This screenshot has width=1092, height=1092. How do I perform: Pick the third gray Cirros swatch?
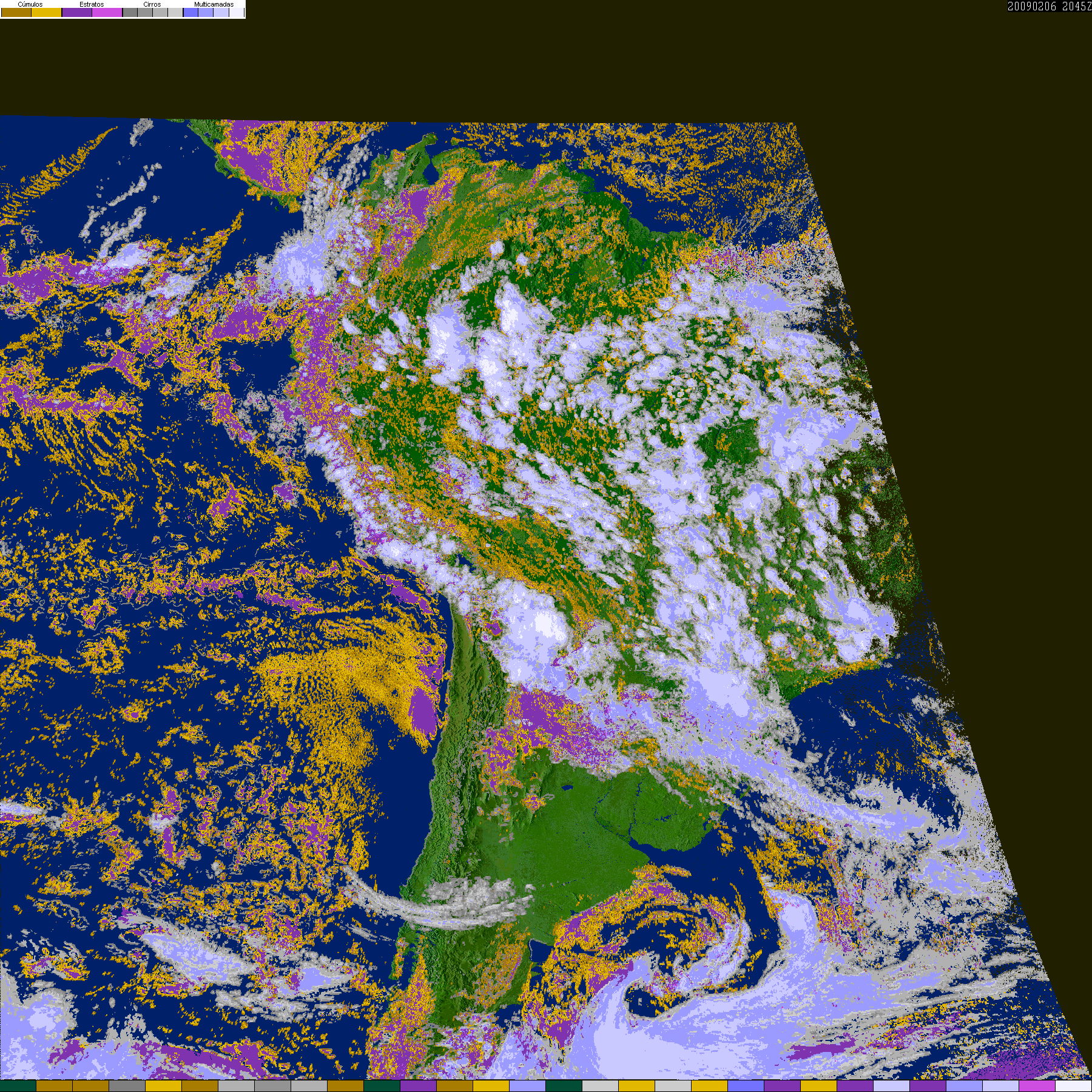click(x=160, y=12)
